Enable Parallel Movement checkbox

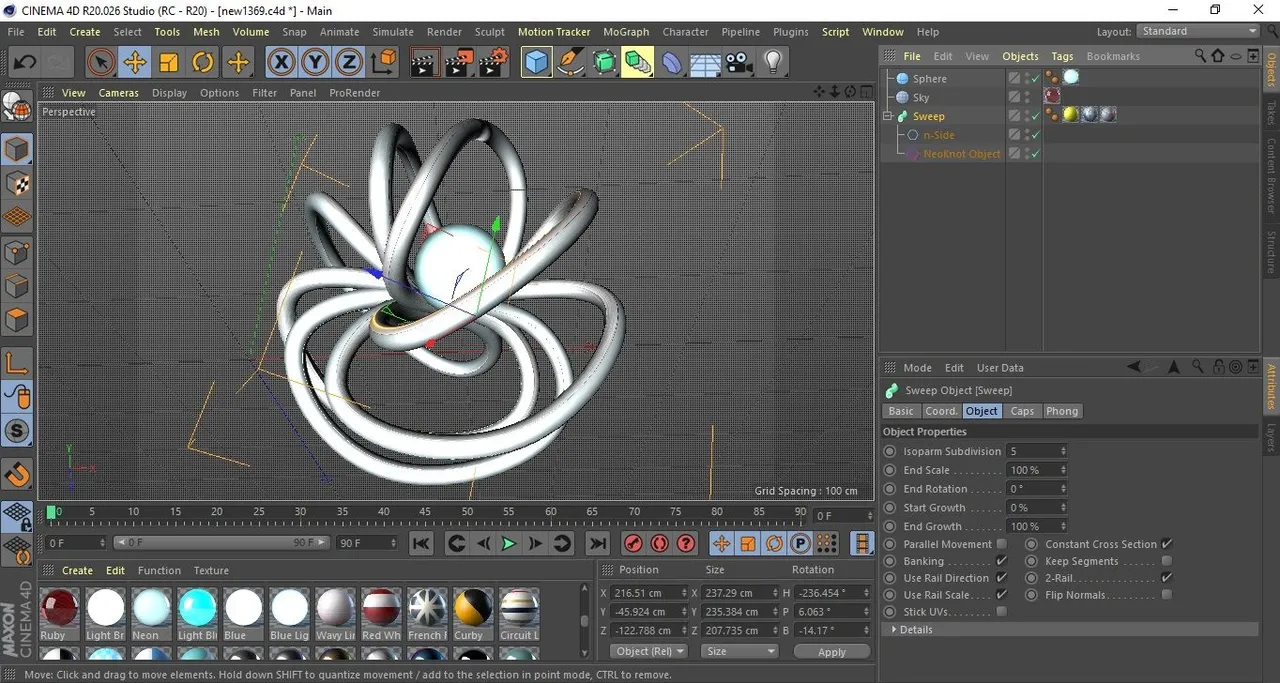1001,544
